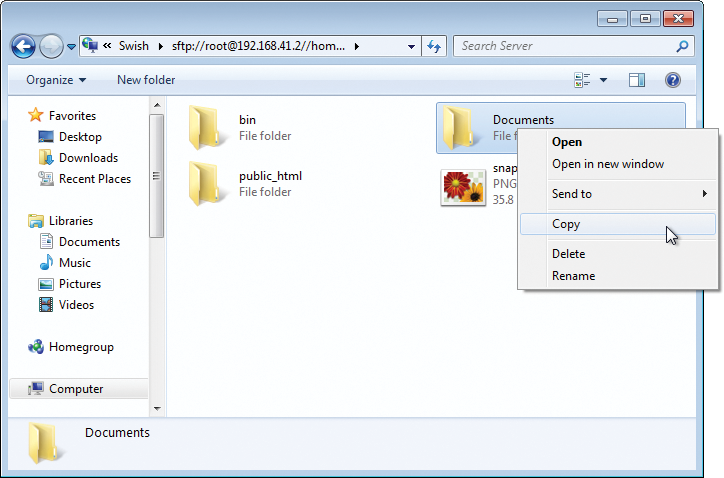Select the bin folder icon

(x=204, y=127)
